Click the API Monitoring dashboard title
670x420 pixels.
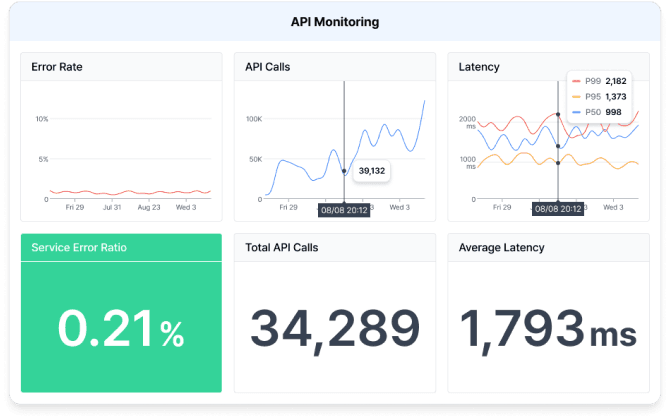(335, 21)
